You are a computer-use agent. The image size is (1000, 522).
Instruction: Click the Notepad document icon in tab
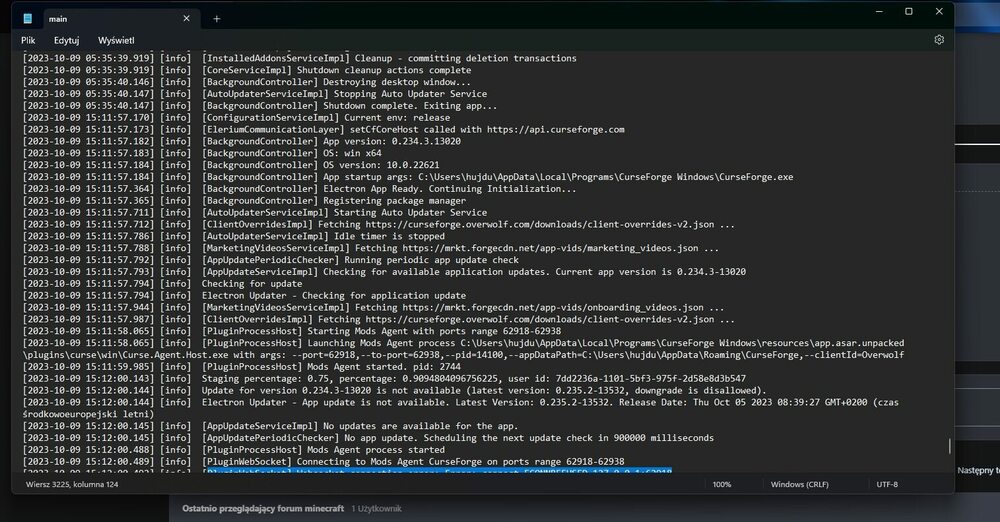(x=27, y=19)
